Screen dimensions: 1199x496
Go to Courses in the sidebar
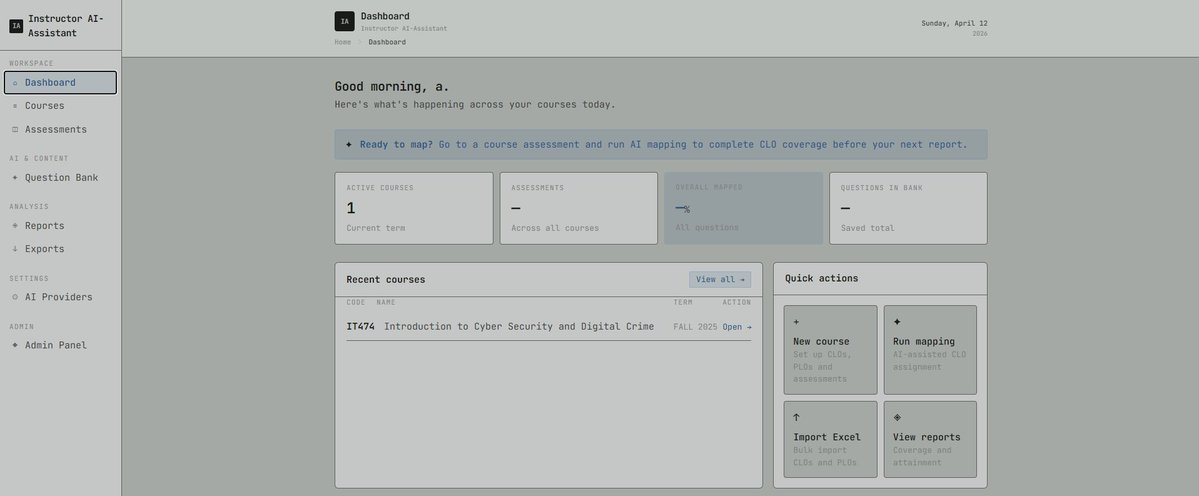point(60,106)
